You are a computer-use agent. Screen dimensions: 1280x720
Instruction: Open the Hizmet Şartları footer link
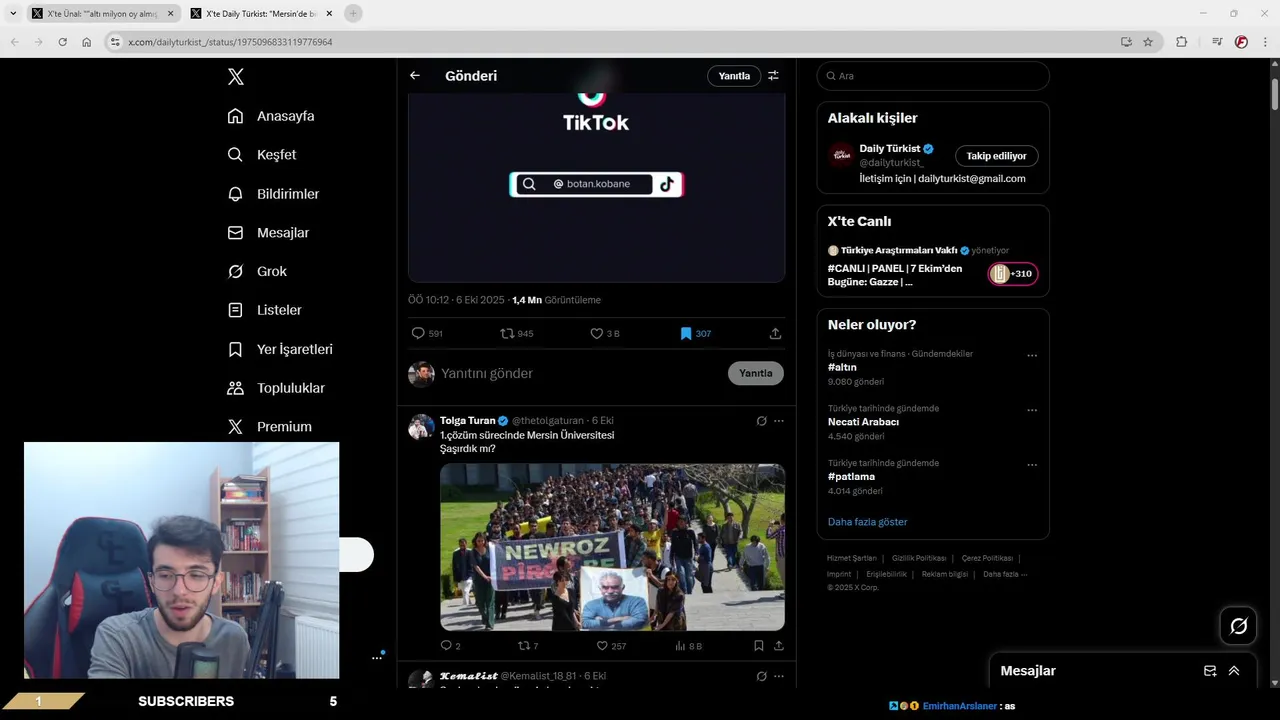[x=851, y=558]
